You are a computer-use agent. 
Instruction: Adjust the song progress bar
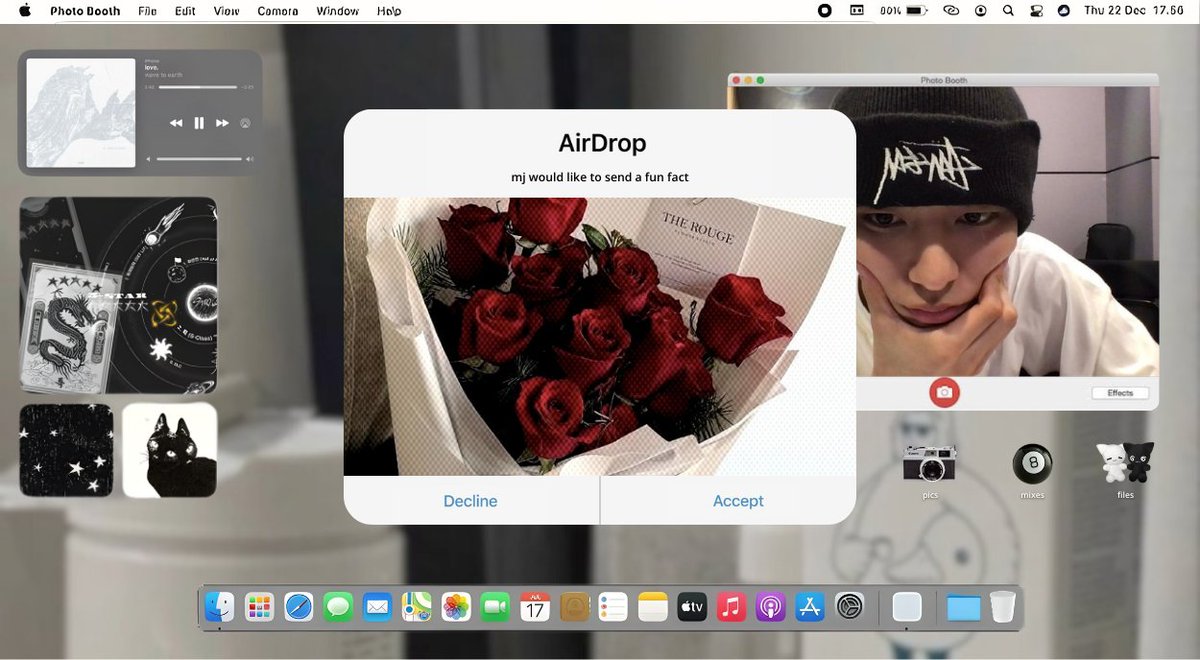[196, 87]
